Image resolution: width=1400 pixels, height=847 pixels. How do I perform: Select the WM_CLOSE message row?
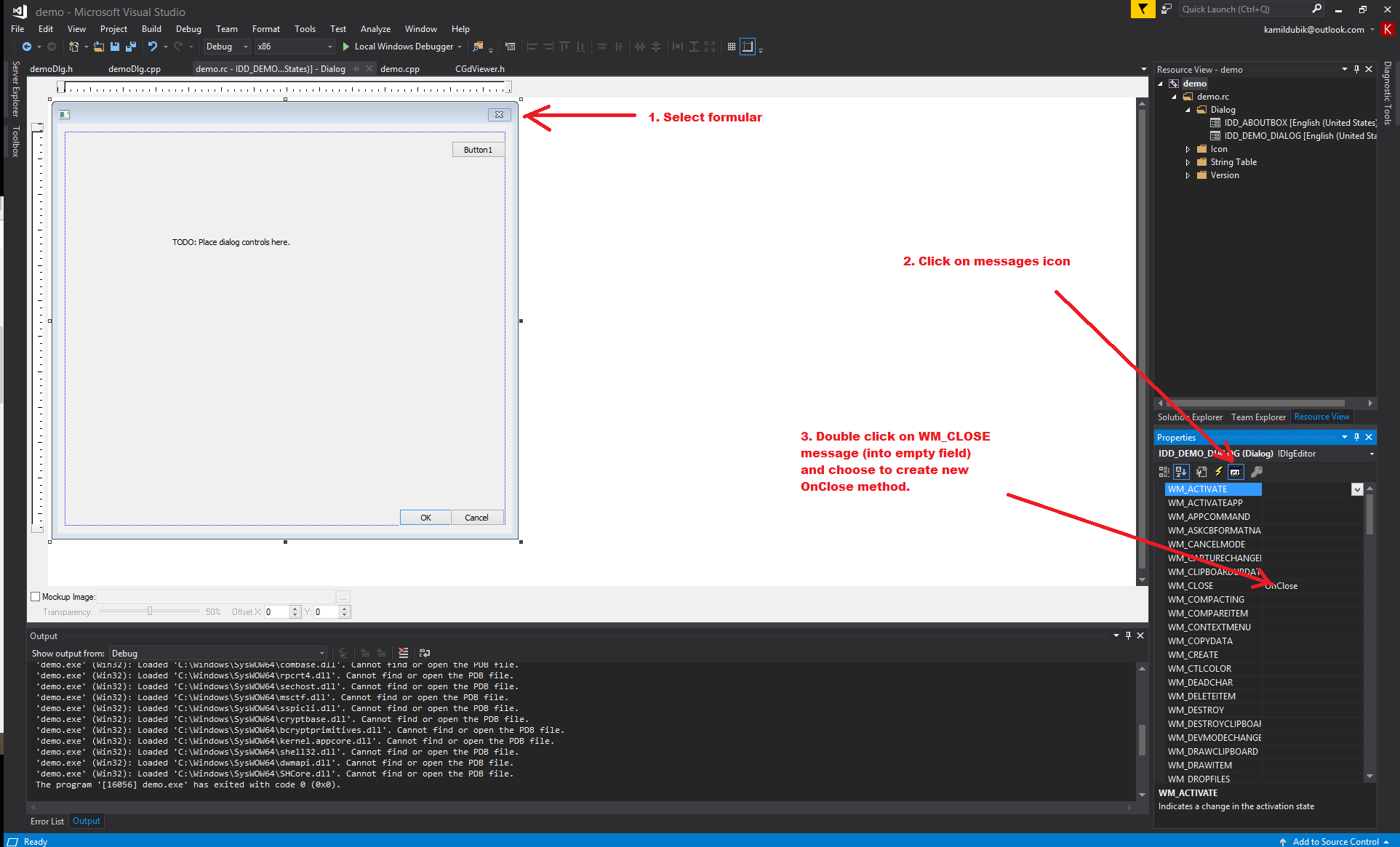click(x=1264, y=586)
